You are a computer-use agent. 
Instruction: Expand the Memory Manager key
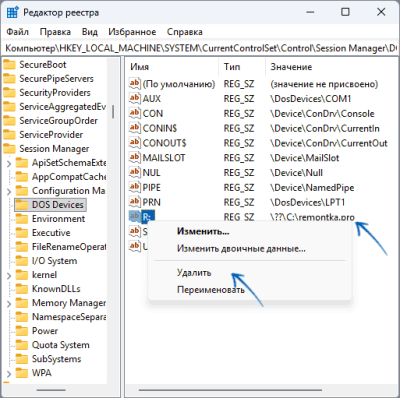tap(9, 303)
